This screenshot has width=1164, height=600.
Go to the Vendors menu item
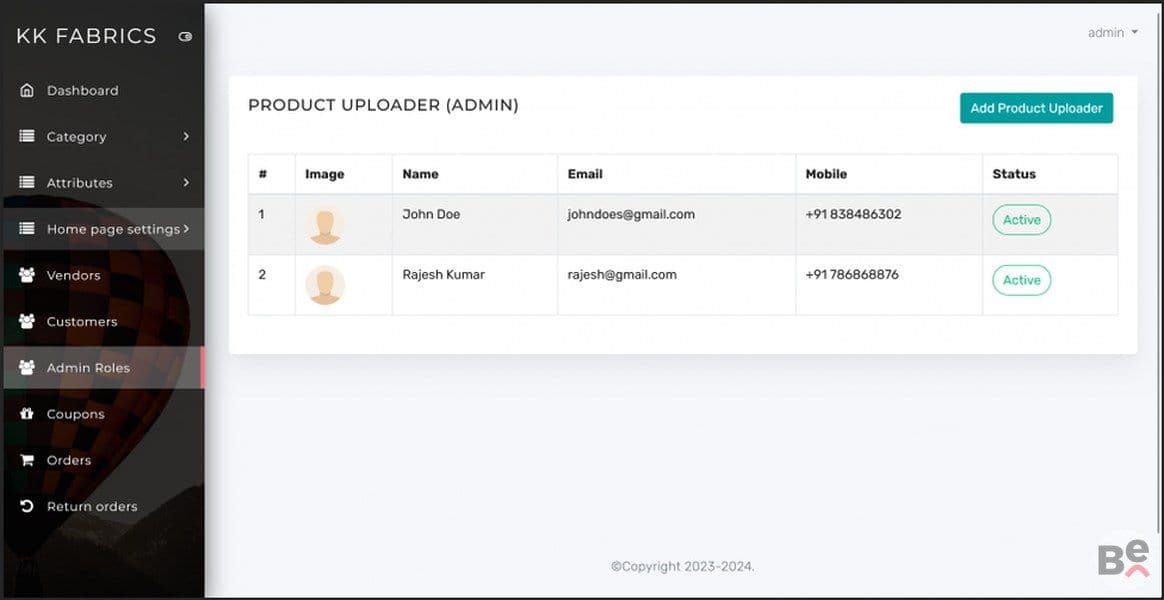(x=102, y=275)
